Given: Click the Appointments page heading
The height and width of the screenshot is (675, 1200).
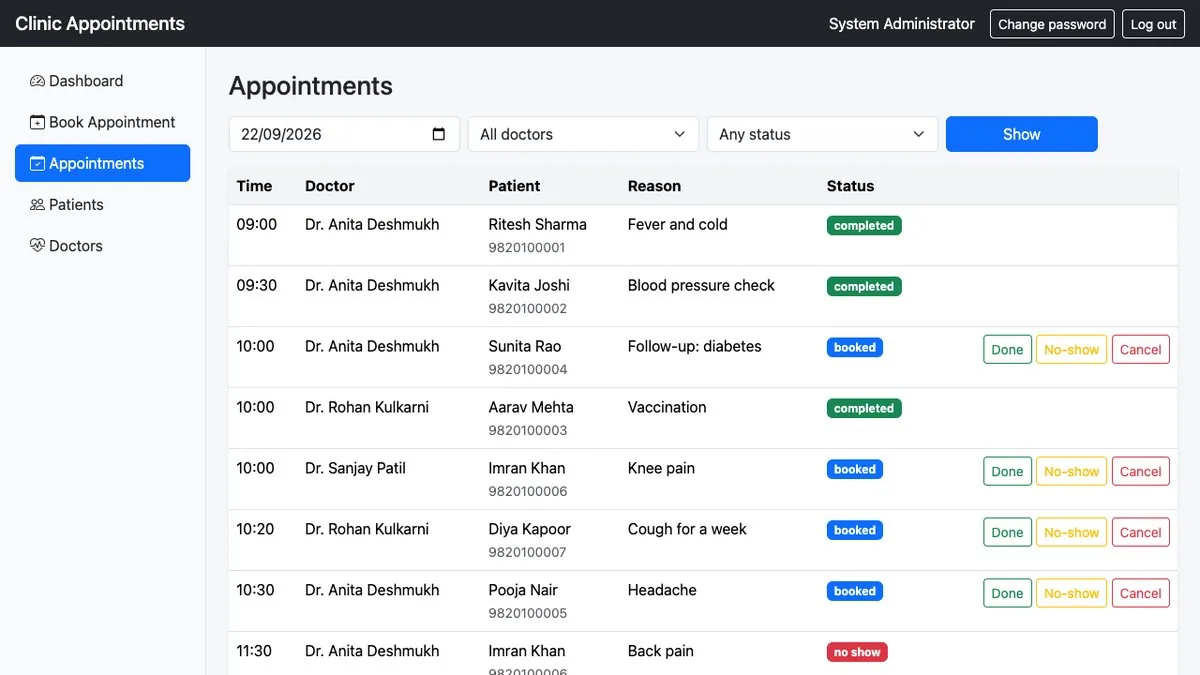Looking at the screenshot, I should coord(311,86).
